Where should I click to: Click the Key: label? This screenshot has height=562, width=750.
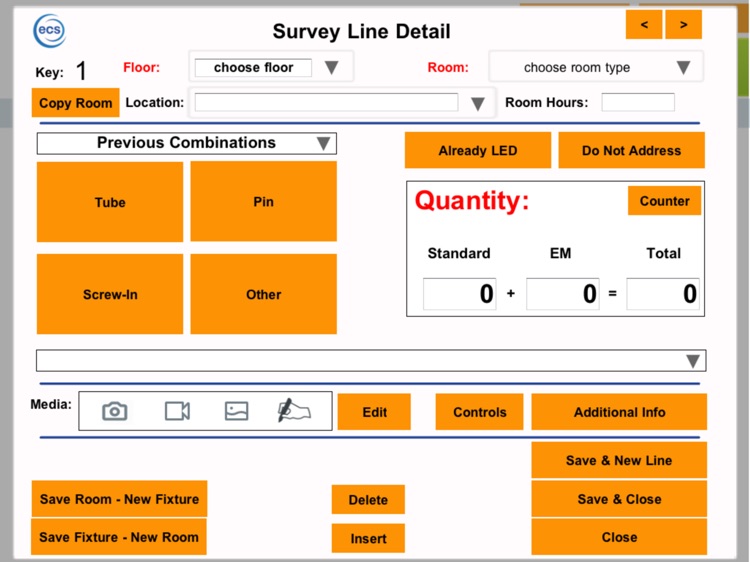tap(49, 72)
